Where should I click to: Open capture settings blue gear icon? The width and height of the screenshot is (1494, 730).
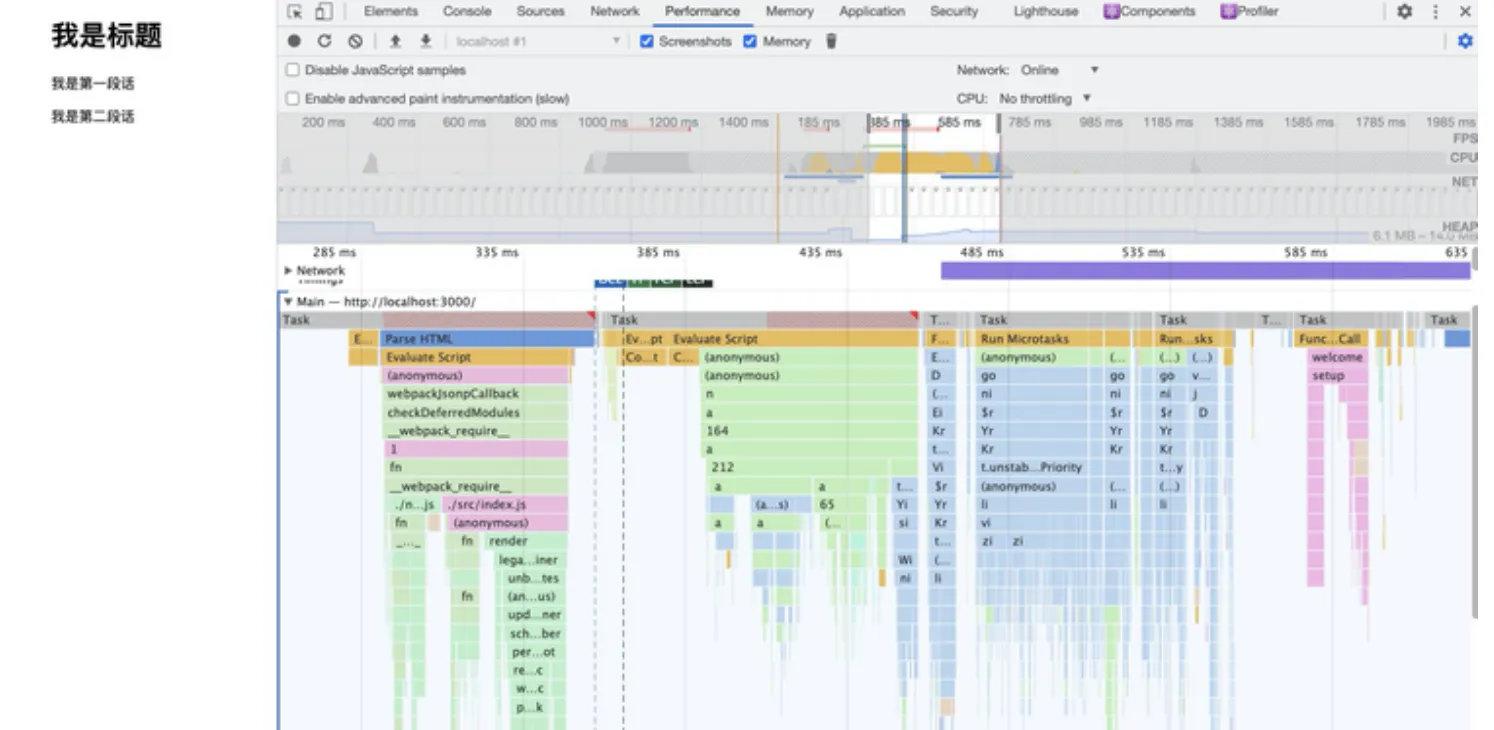point(1465,42)
